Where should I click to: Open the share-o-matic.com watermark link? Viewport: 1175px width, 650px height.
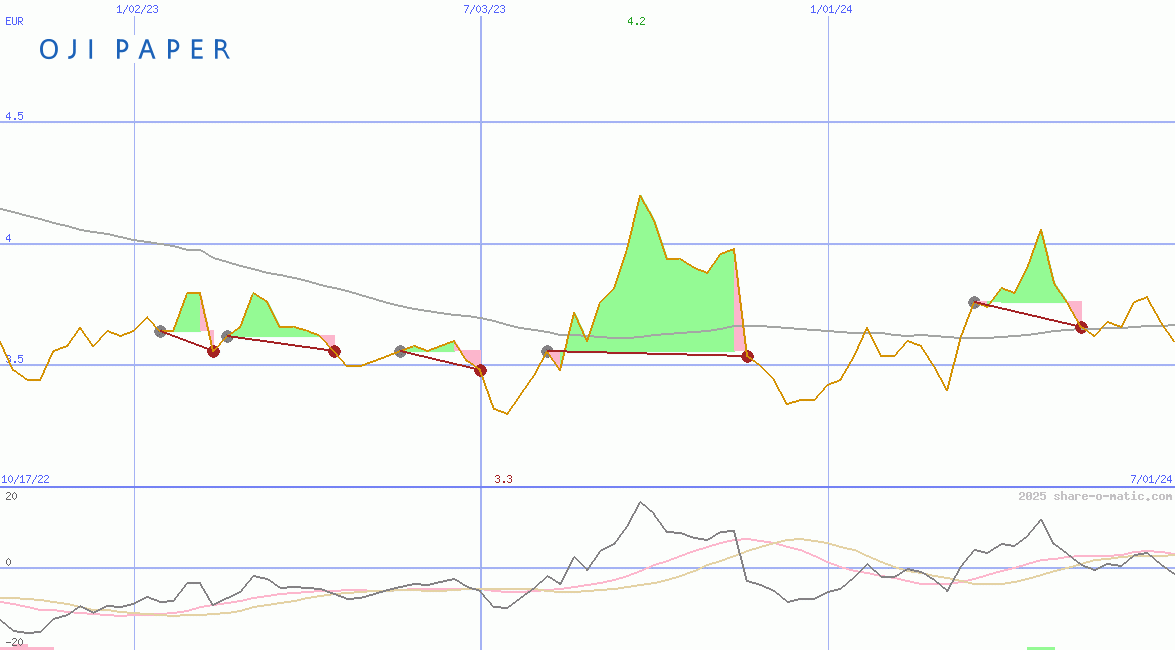click(x=1095, y=496)
